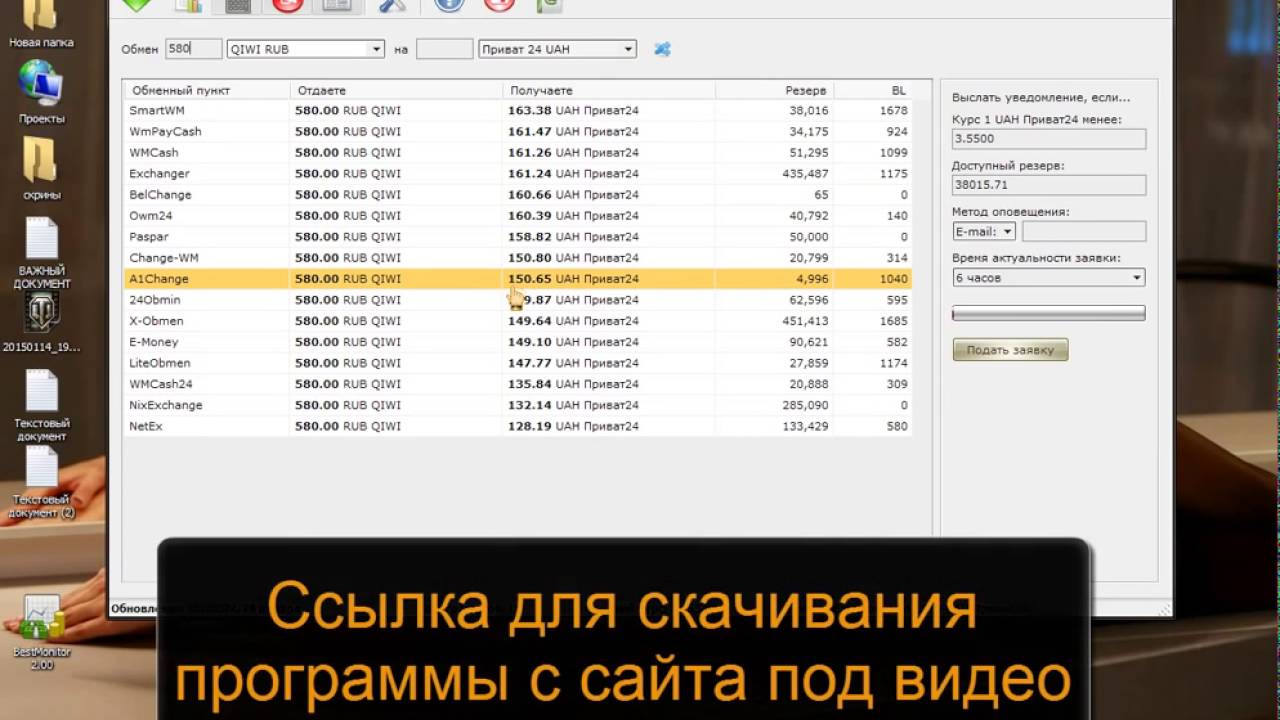Click the Подать заявку button

(1010, 350)
